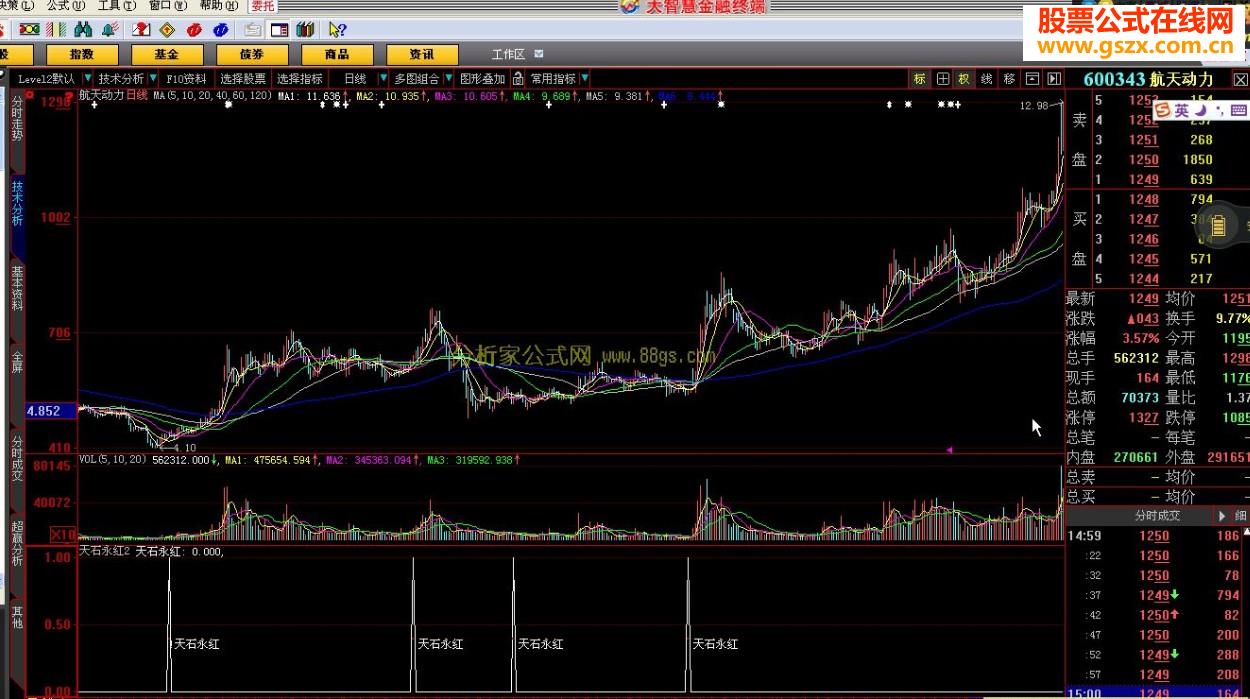Expand the Level2默认 dropdown arrow
The height and width of the screenshot is (699, 1250).
[x=87, y=78]
